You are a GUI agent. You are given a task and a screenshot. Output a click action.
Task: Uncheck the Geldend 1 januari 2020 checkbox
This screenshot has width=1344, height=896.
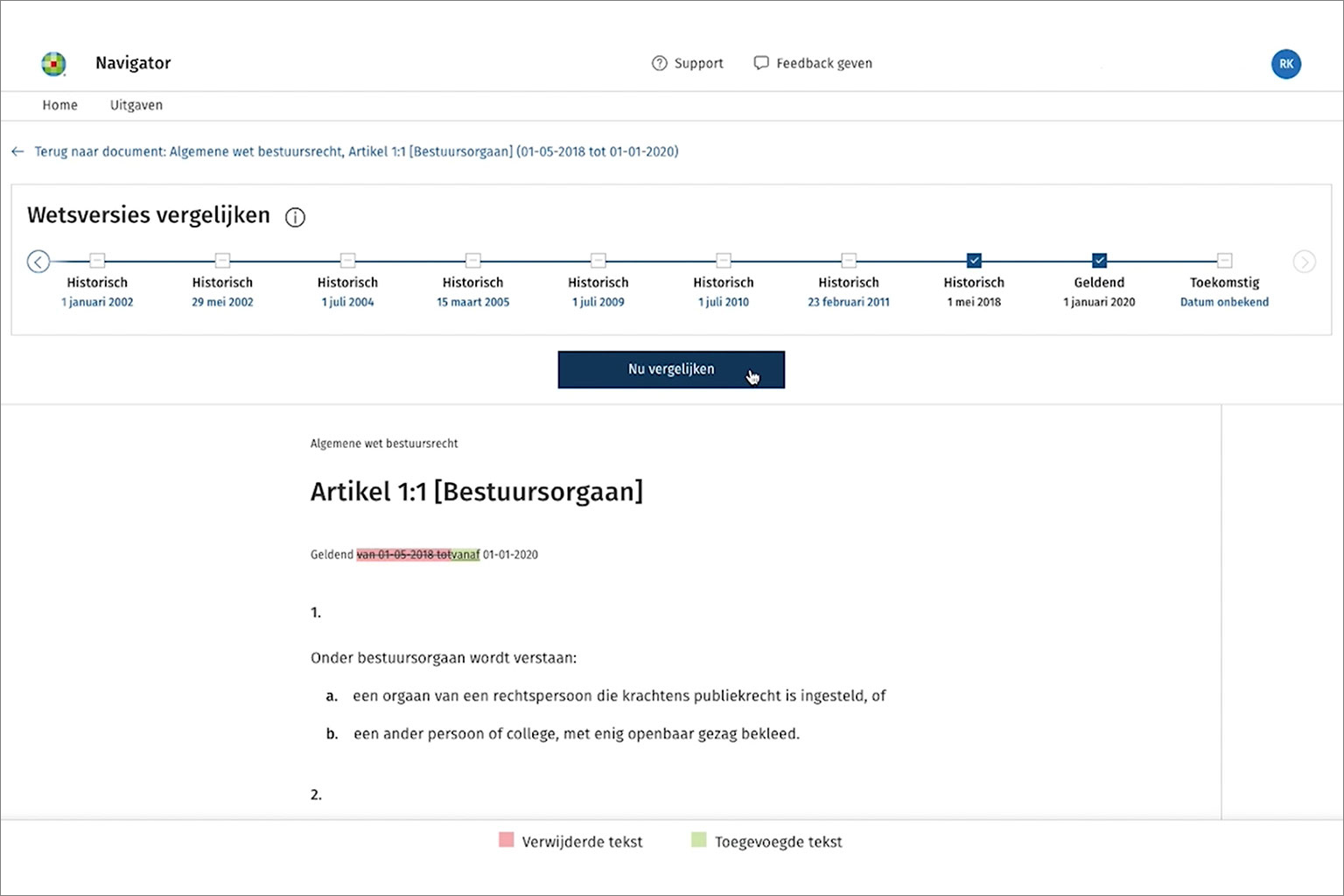pos(1099,261)
